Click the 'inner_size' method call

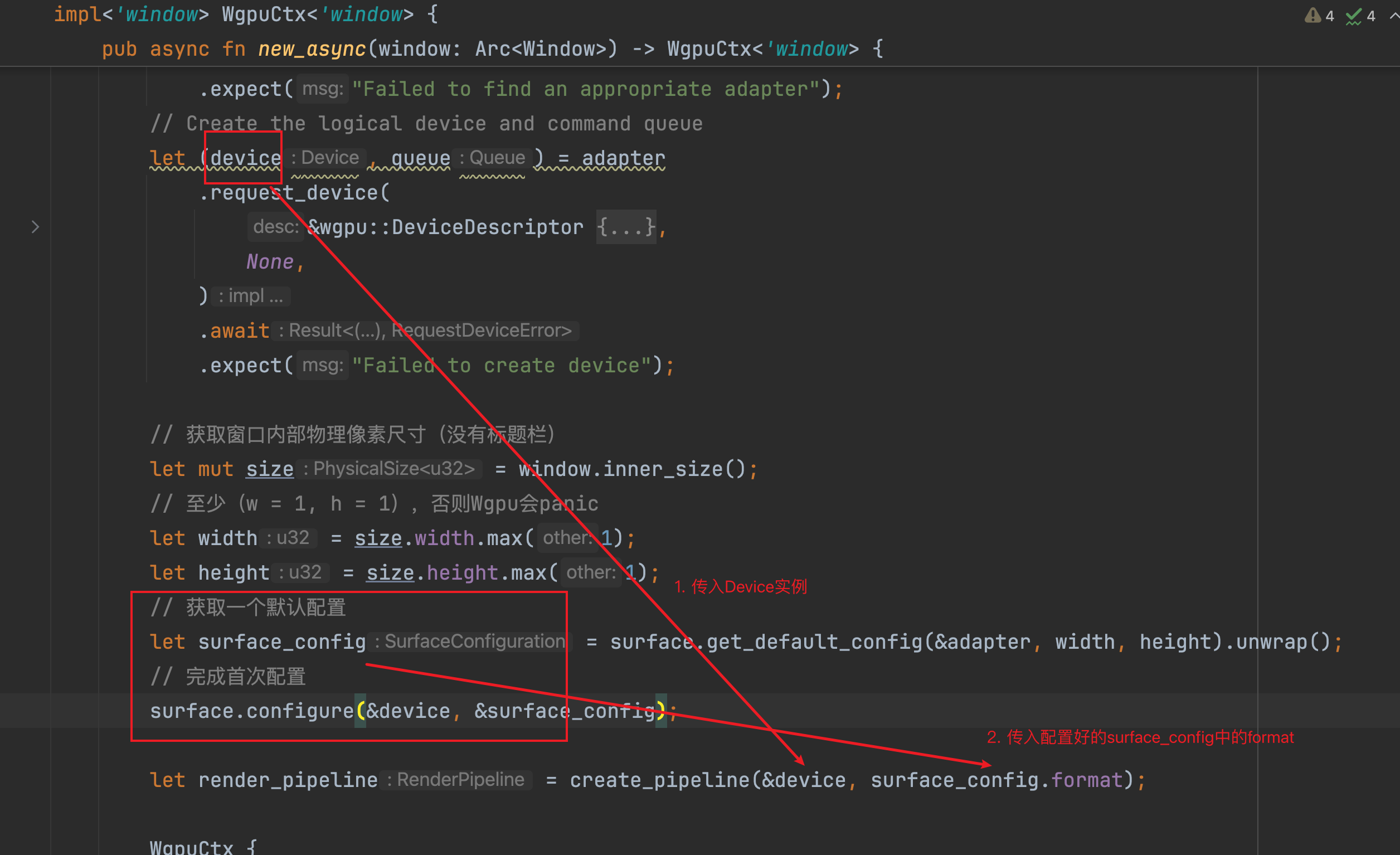click(x=663, y=469)
